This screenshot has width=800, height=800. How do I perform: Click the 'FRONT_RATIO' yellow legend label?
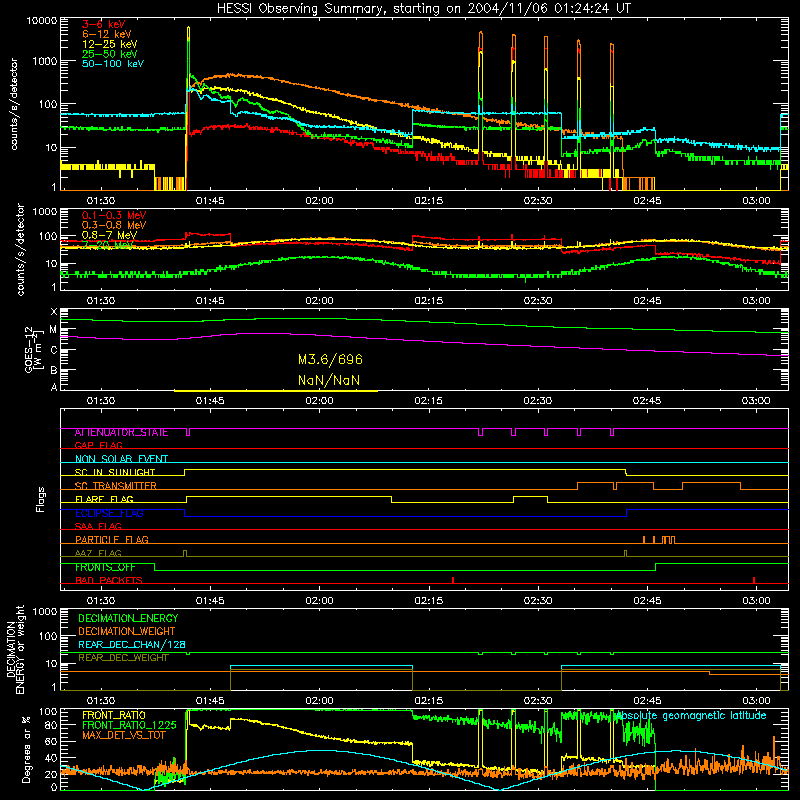[x=114, y=715]
